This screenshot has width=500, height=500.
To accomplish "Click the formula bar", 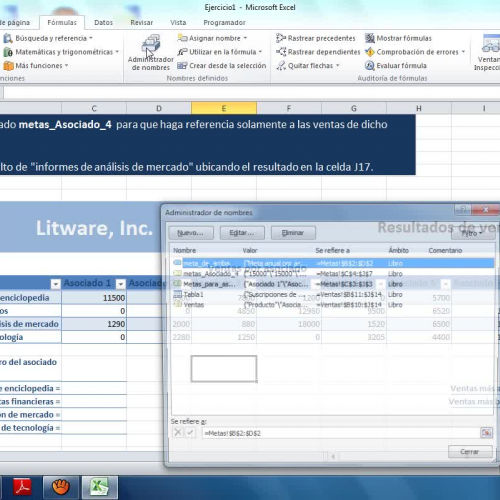I will click(252, 92).
